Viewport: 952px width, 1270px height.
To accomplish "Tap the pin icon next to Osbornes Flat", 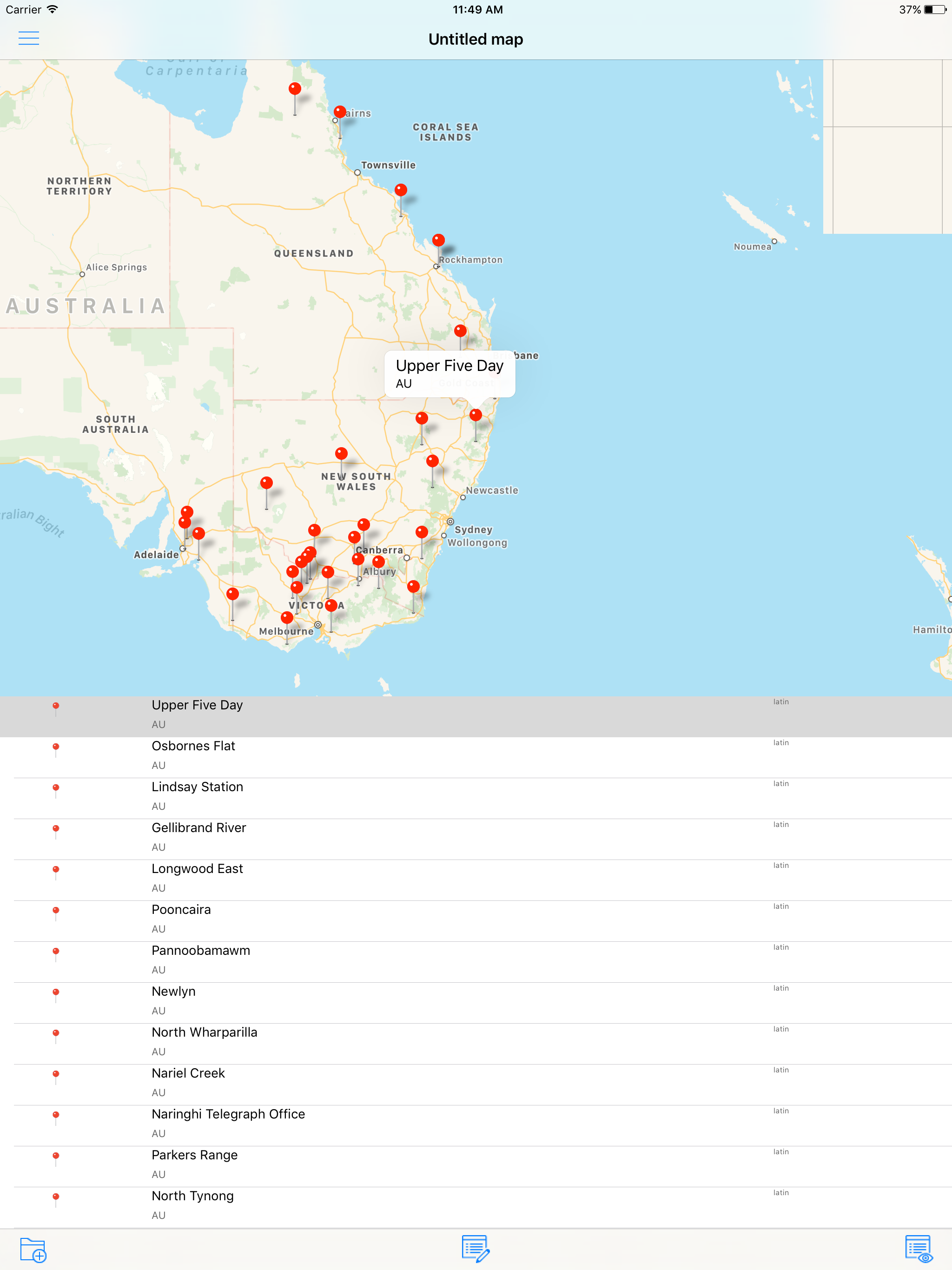I will (56, 747).
